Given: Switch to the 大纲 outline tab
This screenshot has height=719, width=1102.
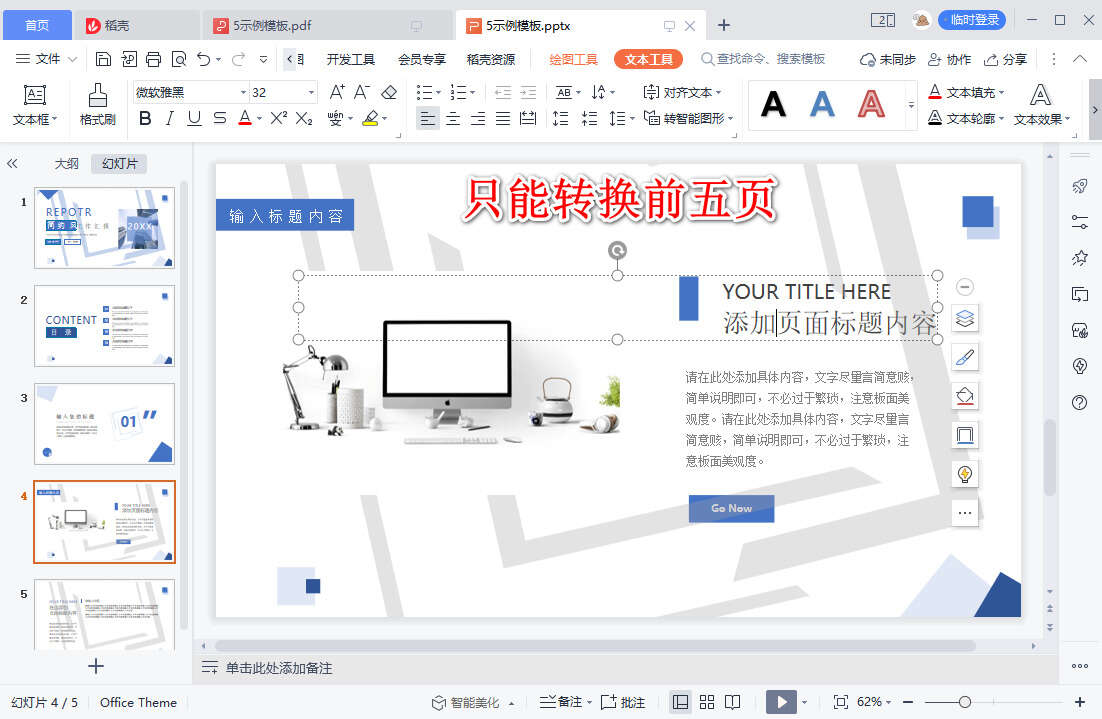Looking at the screenshot, I should pos(67,163).
